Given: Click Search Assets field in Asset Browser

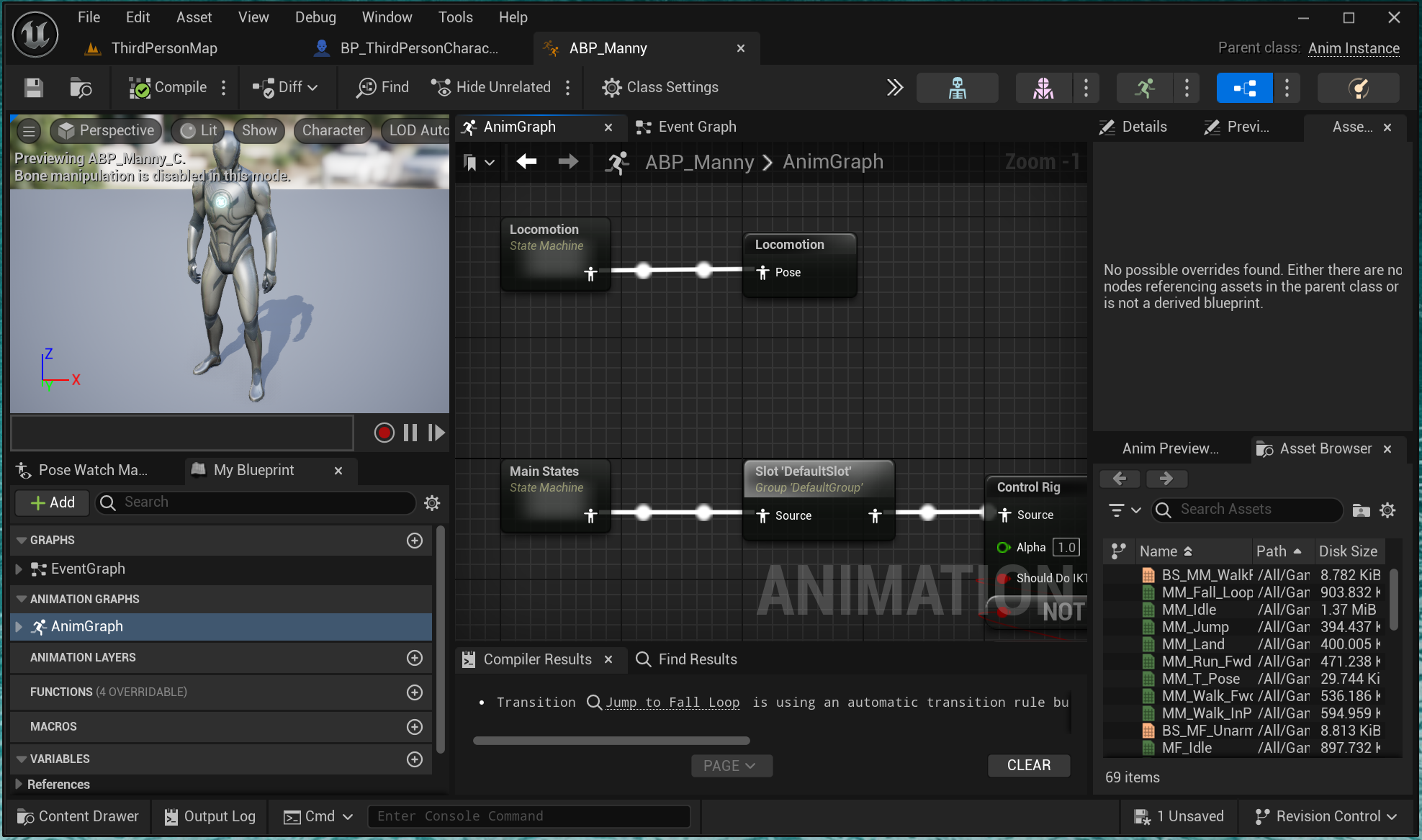Looking at the screenshot, I should coord(1247,510).
